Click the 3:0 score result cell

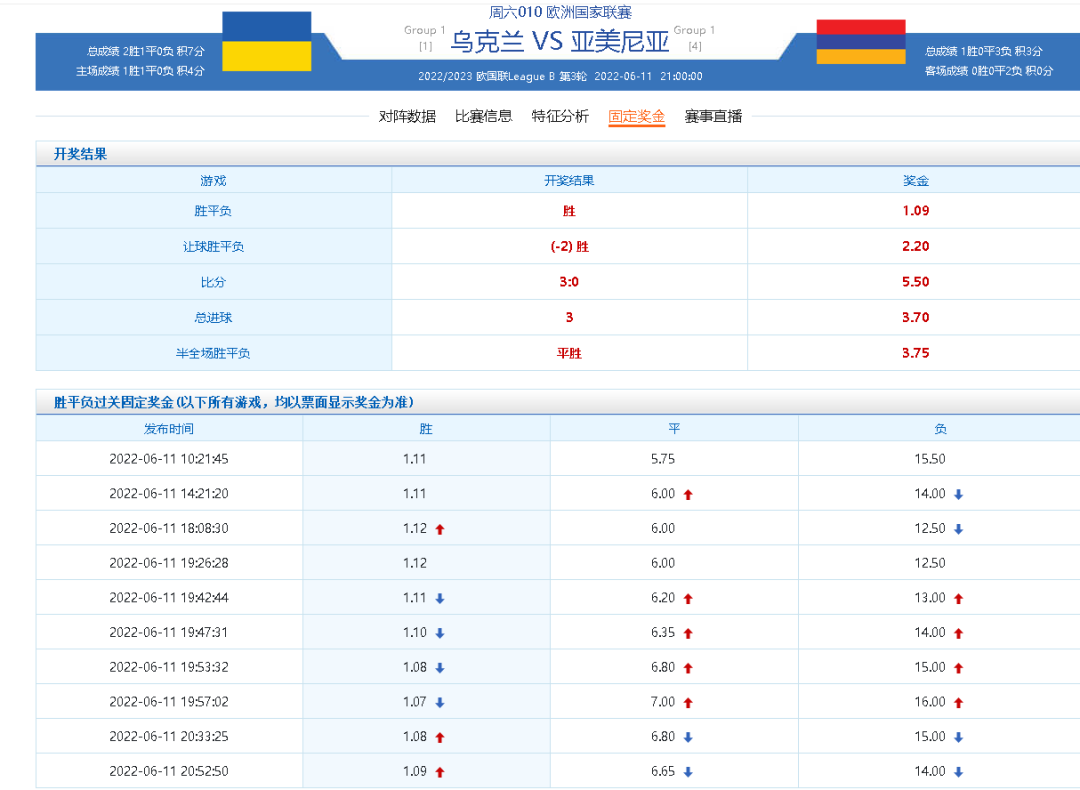(x=569, y=282)
